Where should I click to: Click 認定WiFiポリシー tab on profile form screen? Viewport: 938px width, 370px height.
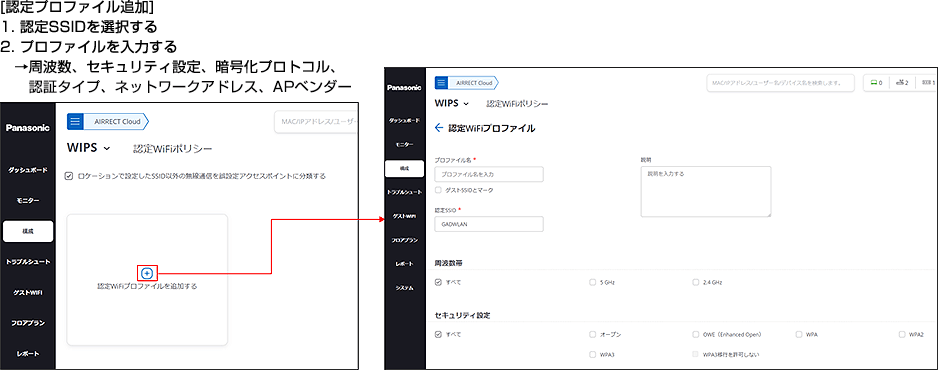517,104
